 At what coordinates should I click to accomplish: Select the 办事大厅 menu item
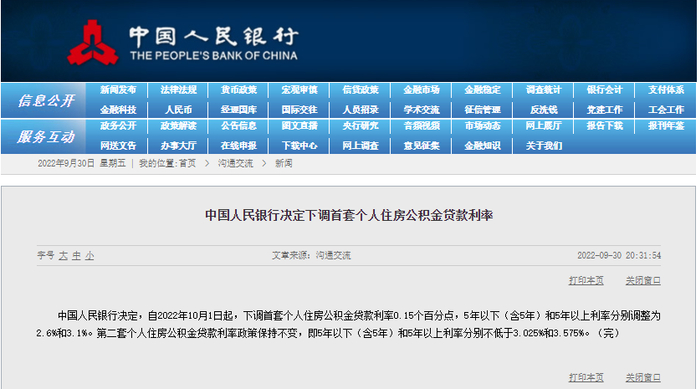[179, 146]
